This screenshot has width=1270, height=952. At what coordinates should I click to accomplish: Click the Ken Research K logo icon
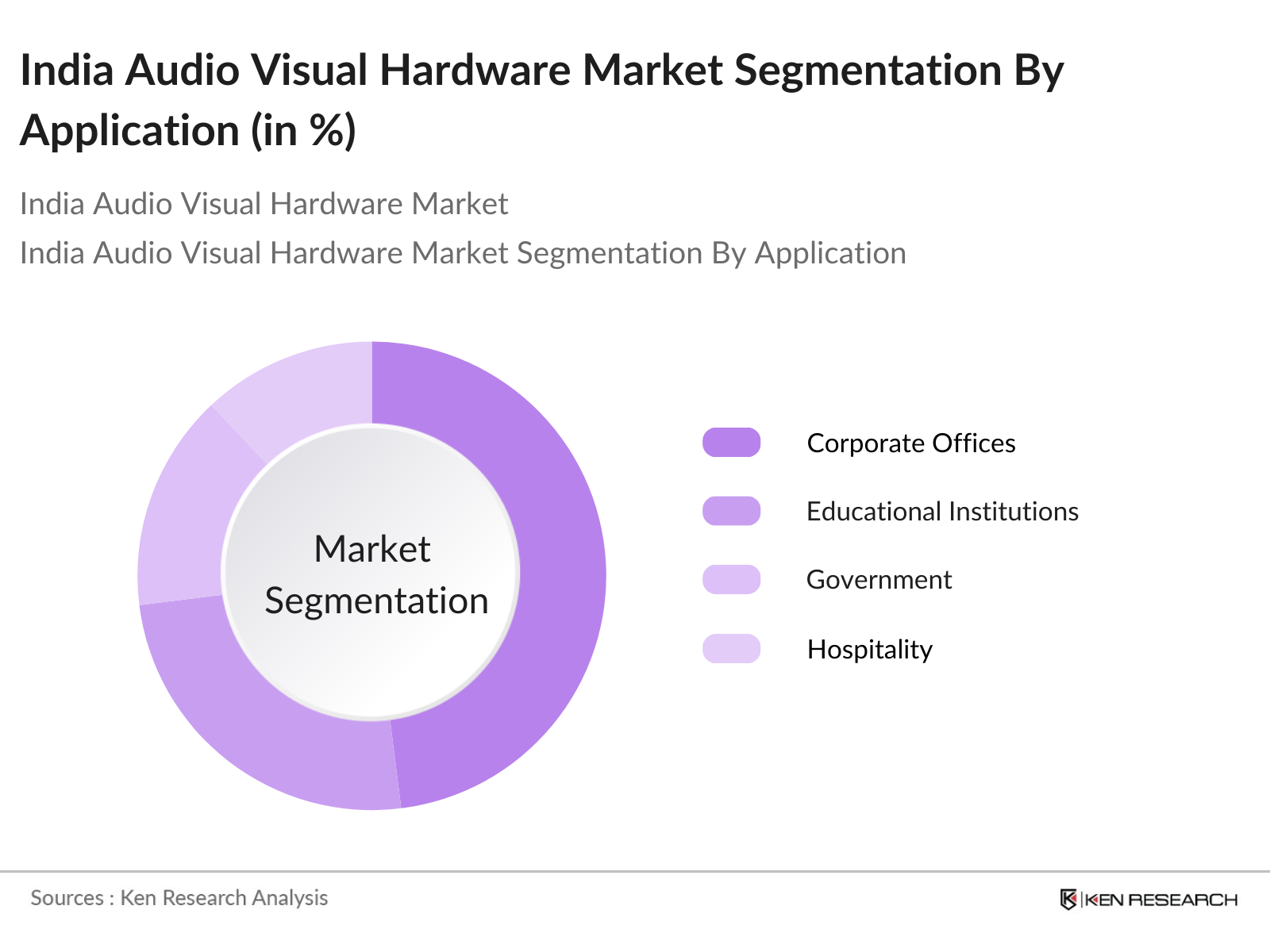(1068, 900)
